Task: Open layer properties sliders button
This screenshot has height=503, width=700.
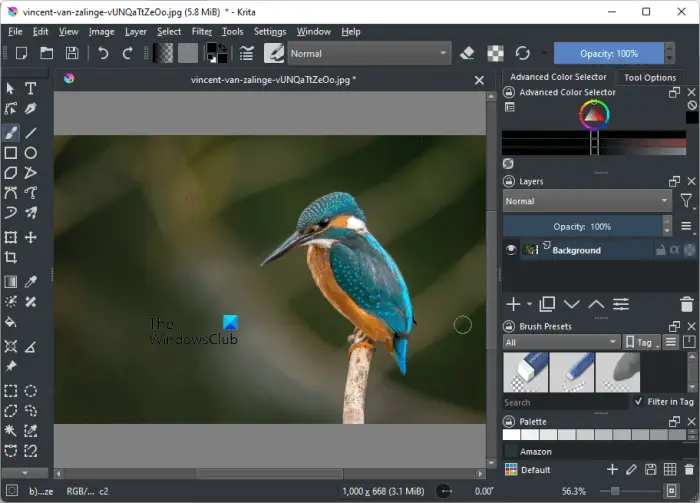Action: tap(621, 304)
